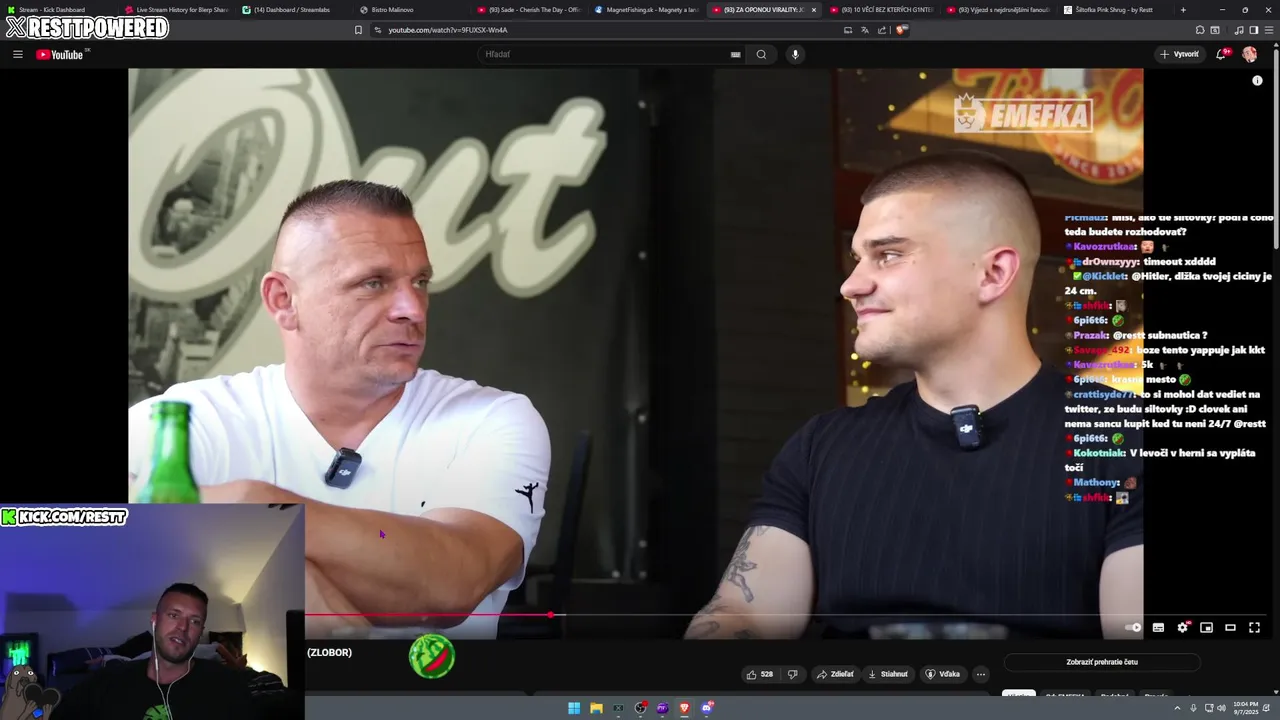Open YouTube notifications bell
The height and width of the screenshot is (720, 1280).
(x=1221, y=54)
